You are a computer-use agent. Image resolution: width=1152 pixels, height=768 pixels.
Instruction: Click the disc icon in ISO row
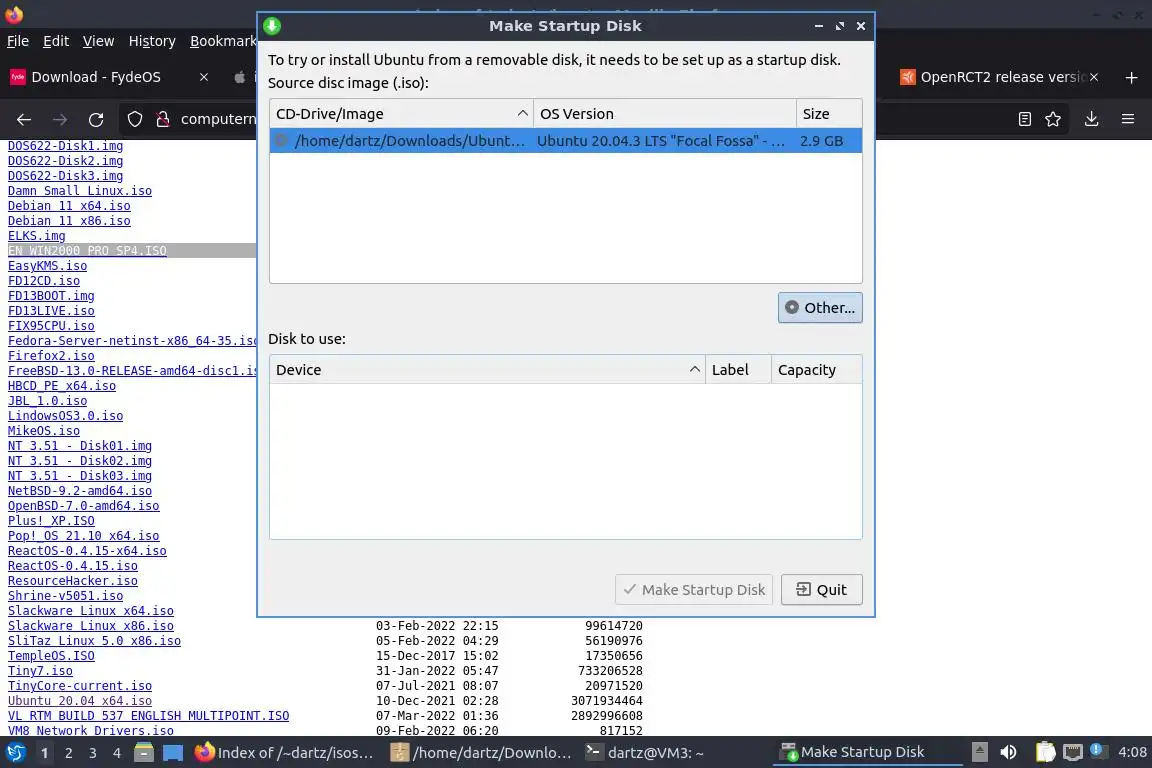click(281, 140)
